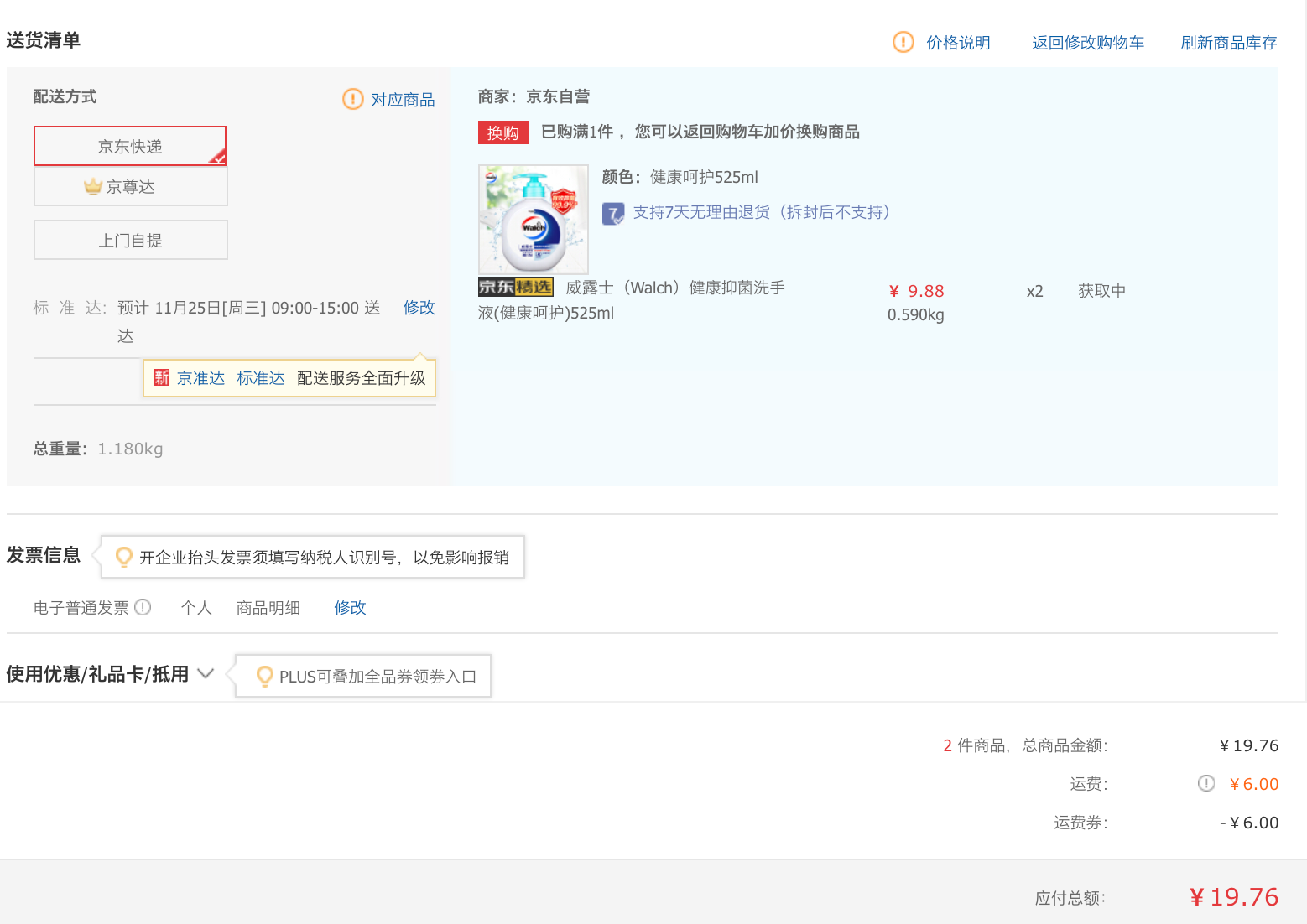This screenshot has width=1307, height=924.
Task: Click the 新 badge icon
Action: (162, 377)
